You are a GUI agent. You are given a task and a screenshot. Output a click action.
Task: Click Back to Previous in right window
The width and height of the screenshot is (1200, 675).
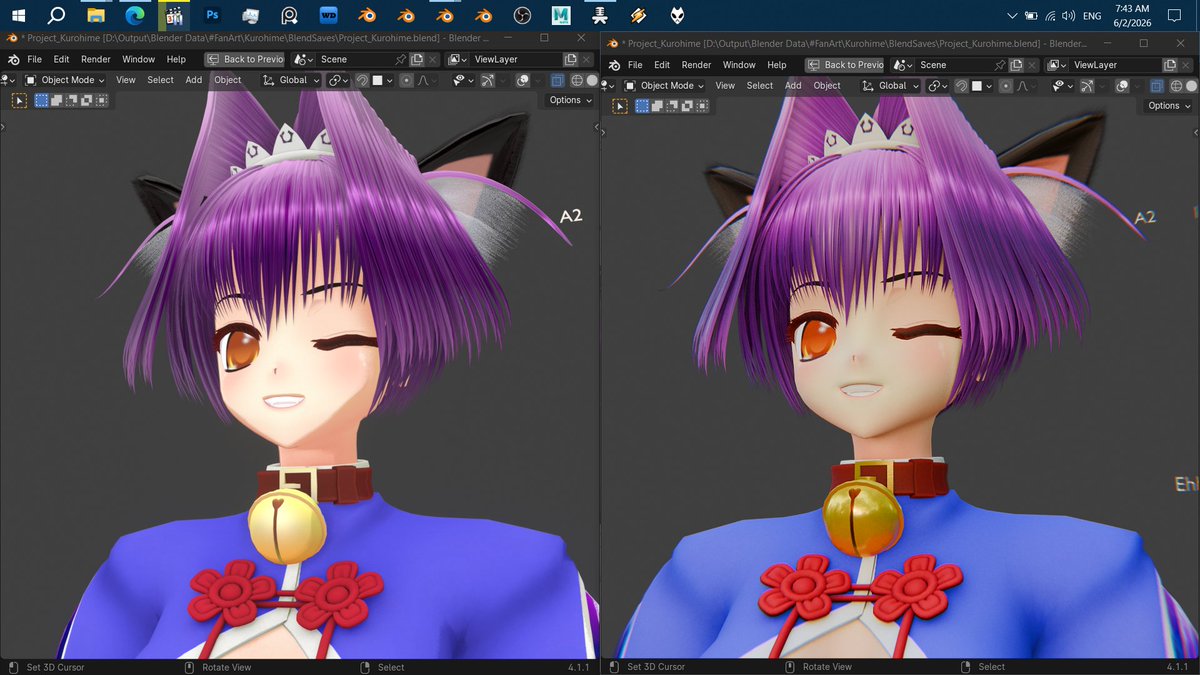pos(846,65)
